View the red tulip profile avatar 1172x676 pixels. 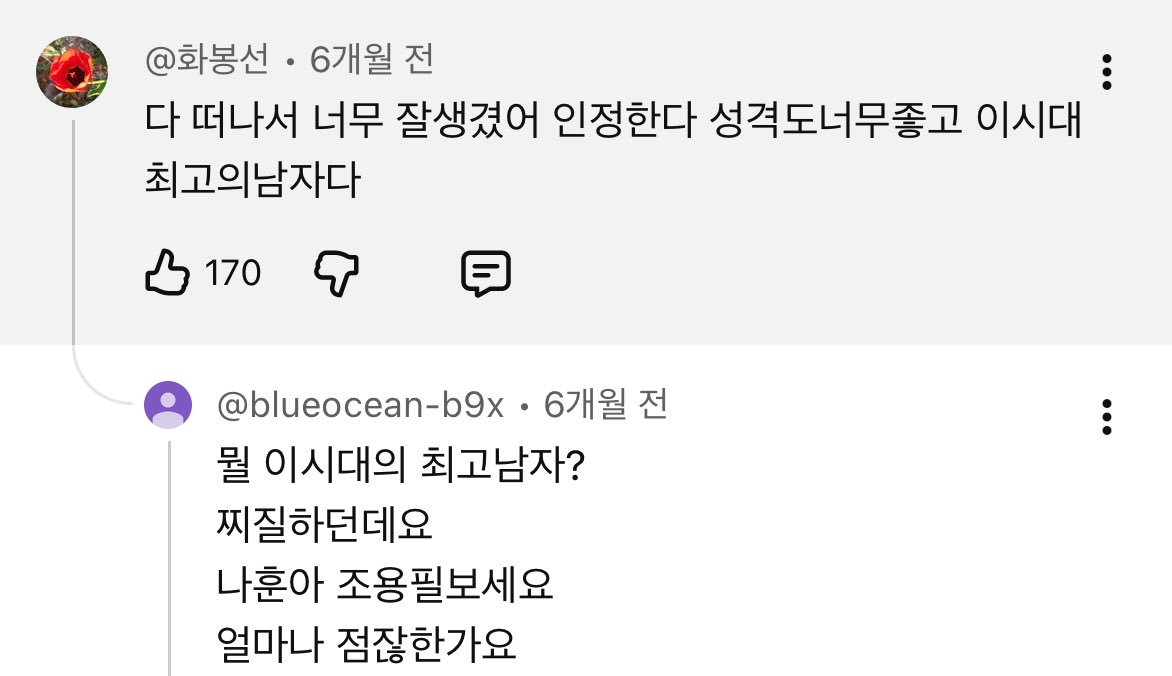point(72,72)
